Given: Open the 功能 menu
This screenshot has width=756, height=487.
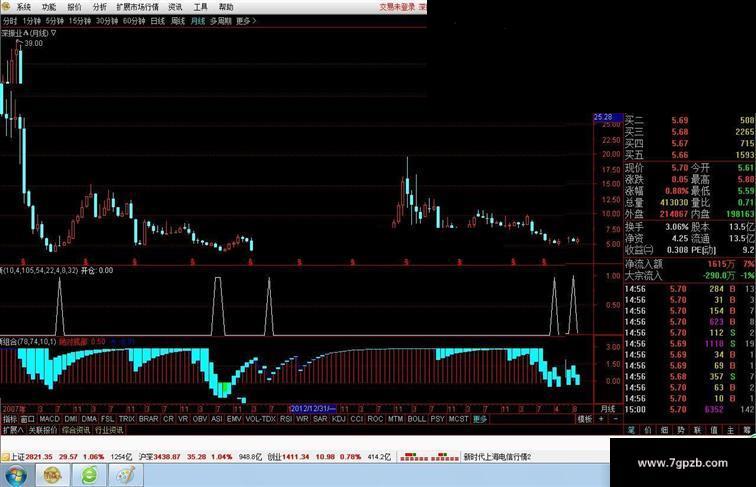Looking at the screenshot, I should coord(49,7).
